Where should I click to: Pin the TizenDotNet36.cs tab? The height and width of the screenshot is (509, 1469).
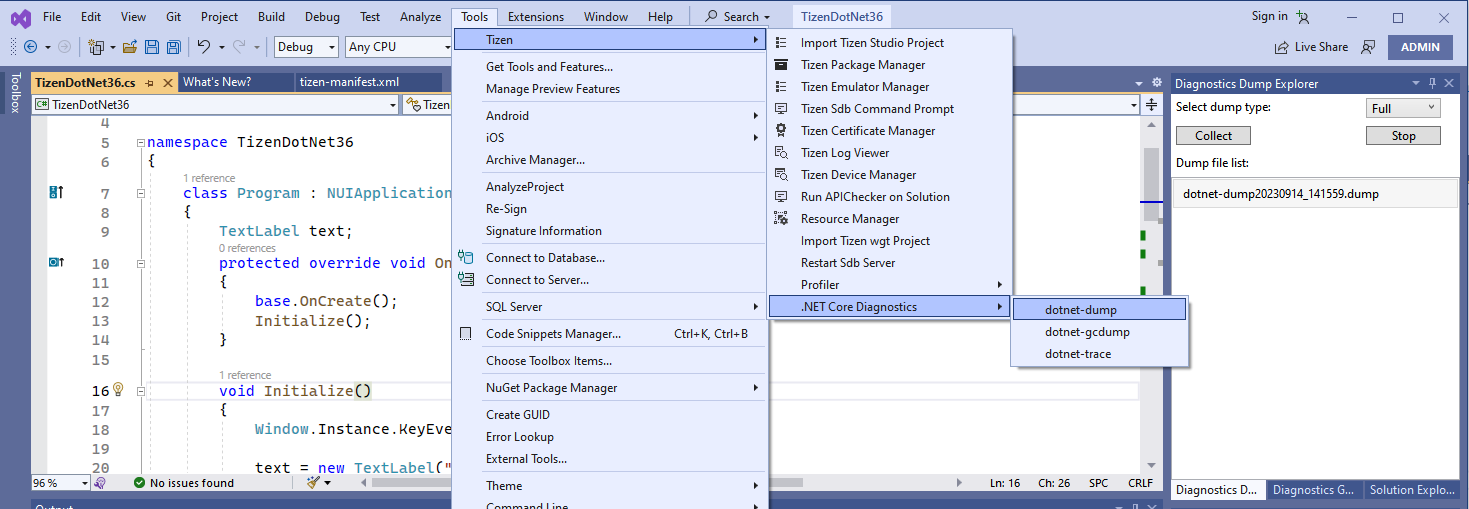pos(149,82)
